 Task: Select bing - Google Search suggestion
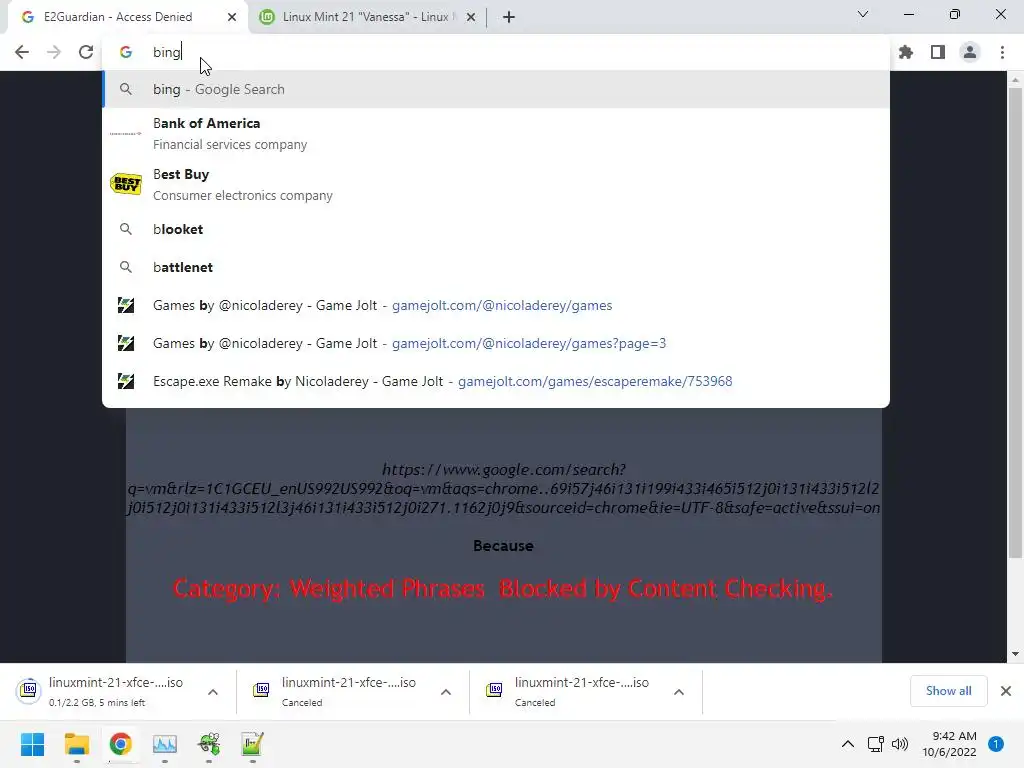(x=496, y=89)
